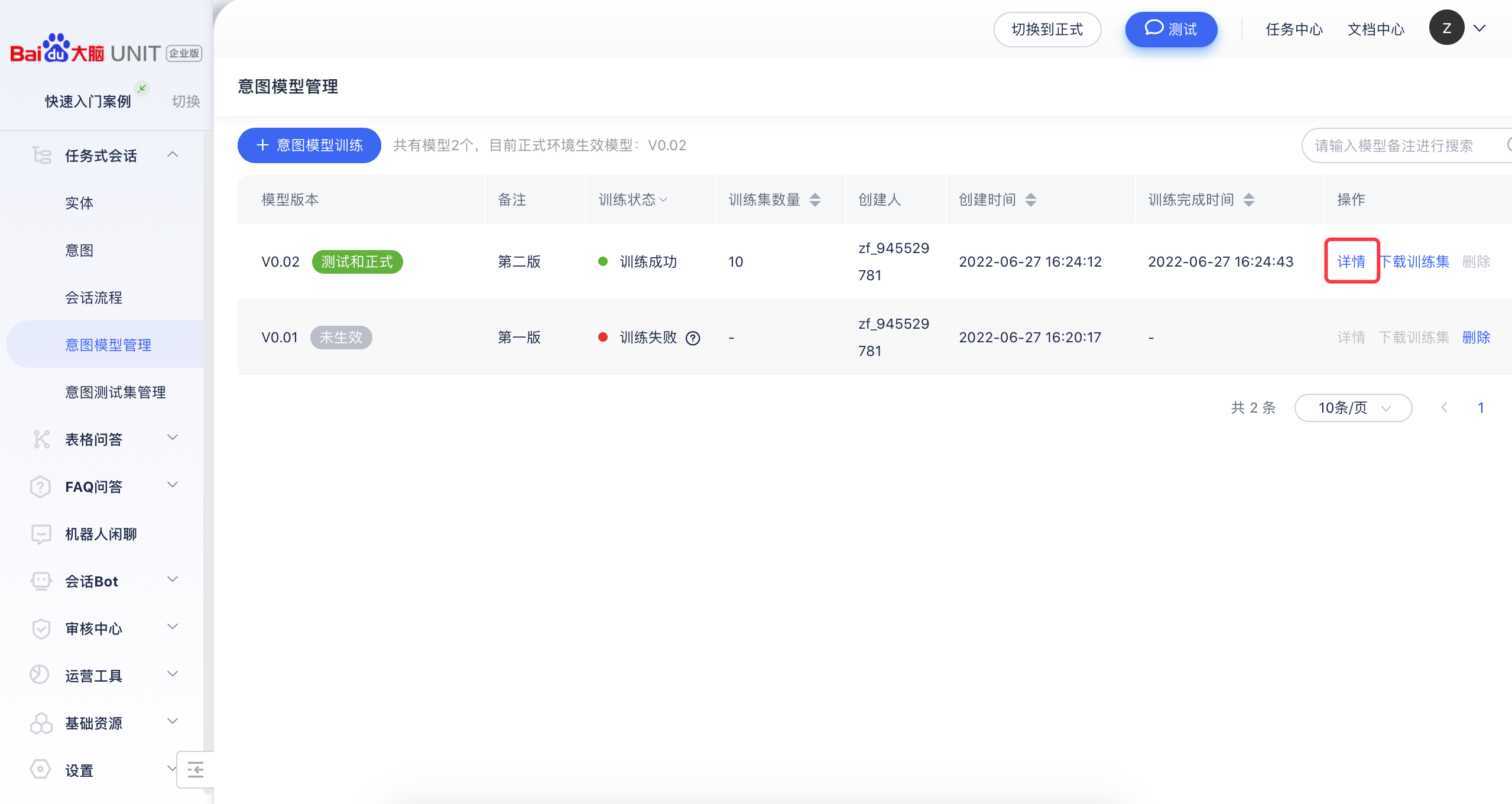Click the help icon beside 训练失败
1512x804 pixels.
(x=693, y=338)
